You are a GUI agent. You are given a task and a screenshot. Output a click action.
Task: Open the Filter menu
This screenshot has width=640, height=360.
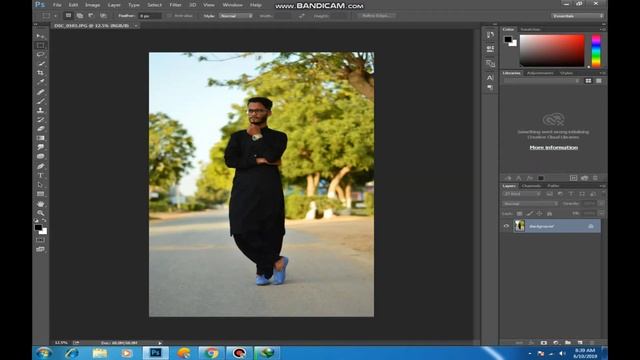(x=175, y=5)
